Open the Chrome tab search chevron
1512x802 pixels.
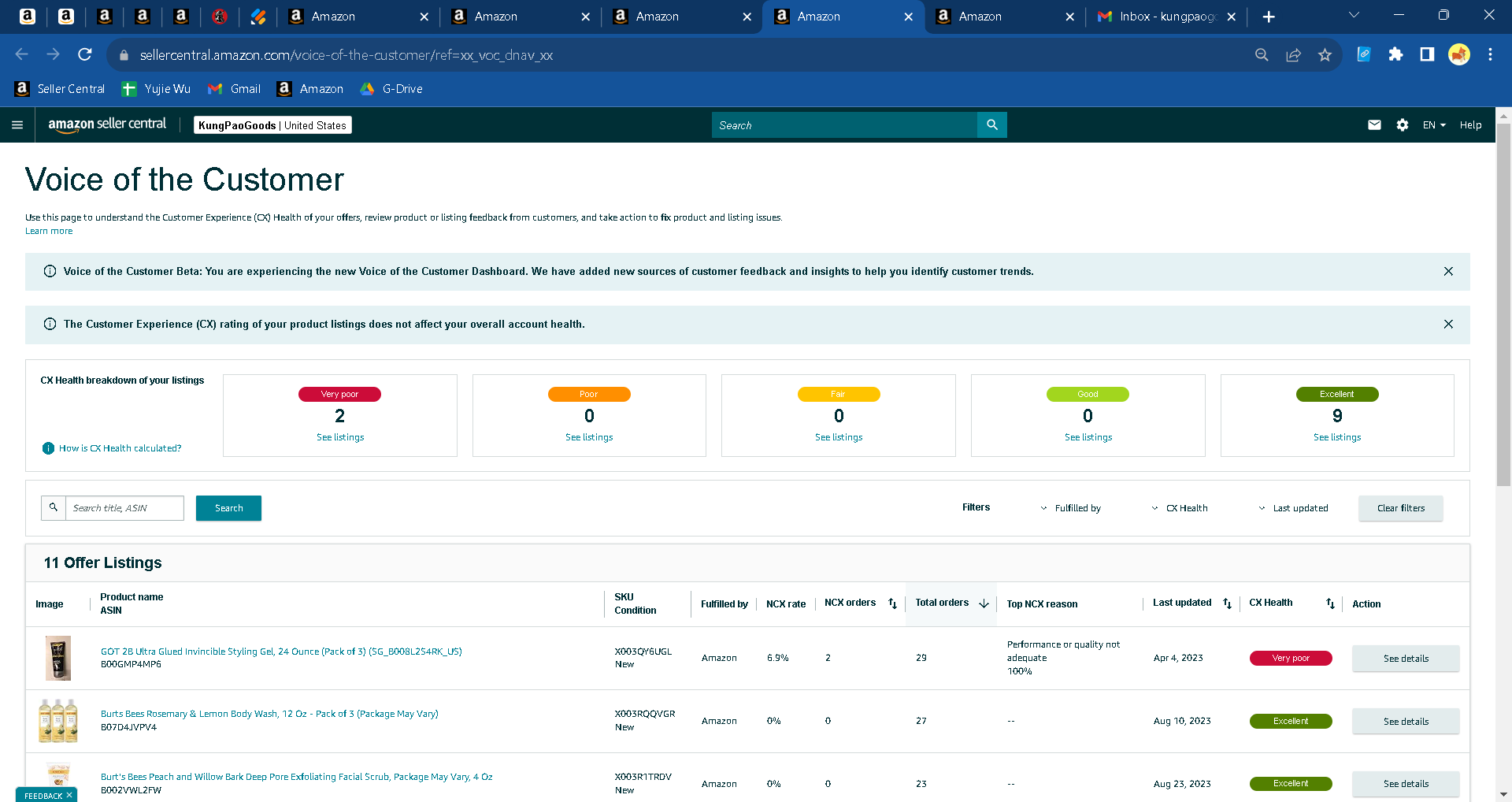[x=1354, y=15]
